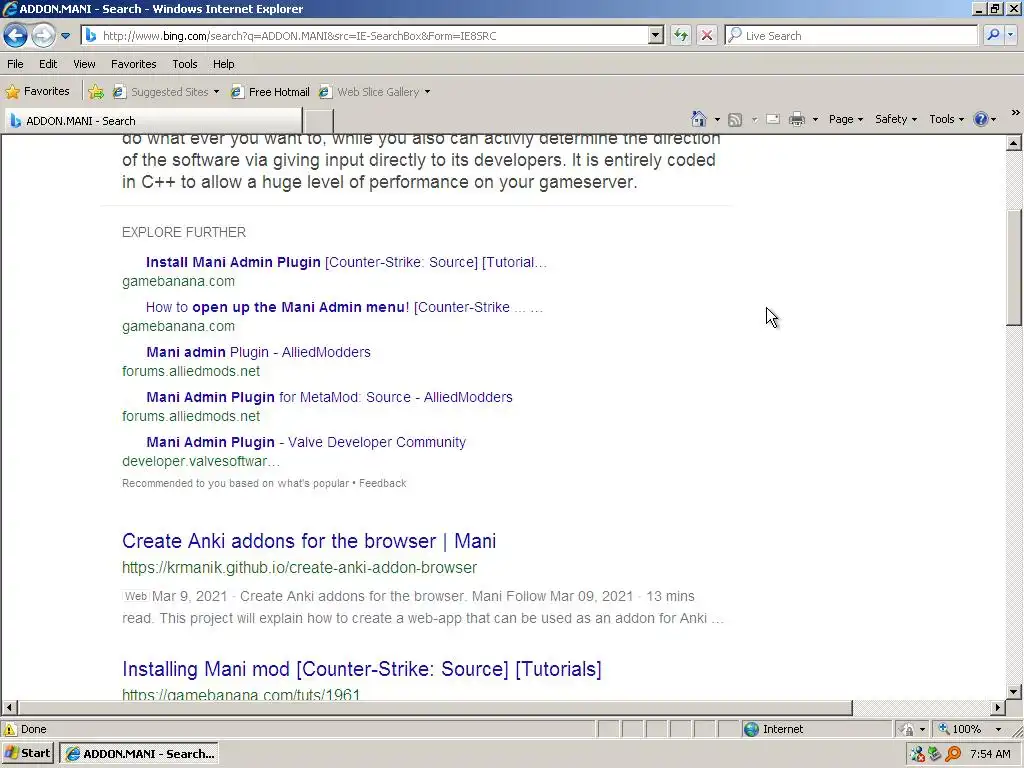Click the Print icon
This screenshot has height=768, width=1024.
[797, 120]
